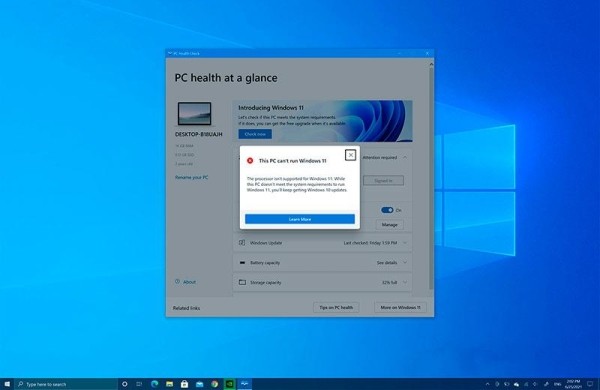Click the Signed in button
The width and height of the screenshot is (600, 390).
point(383,180)
